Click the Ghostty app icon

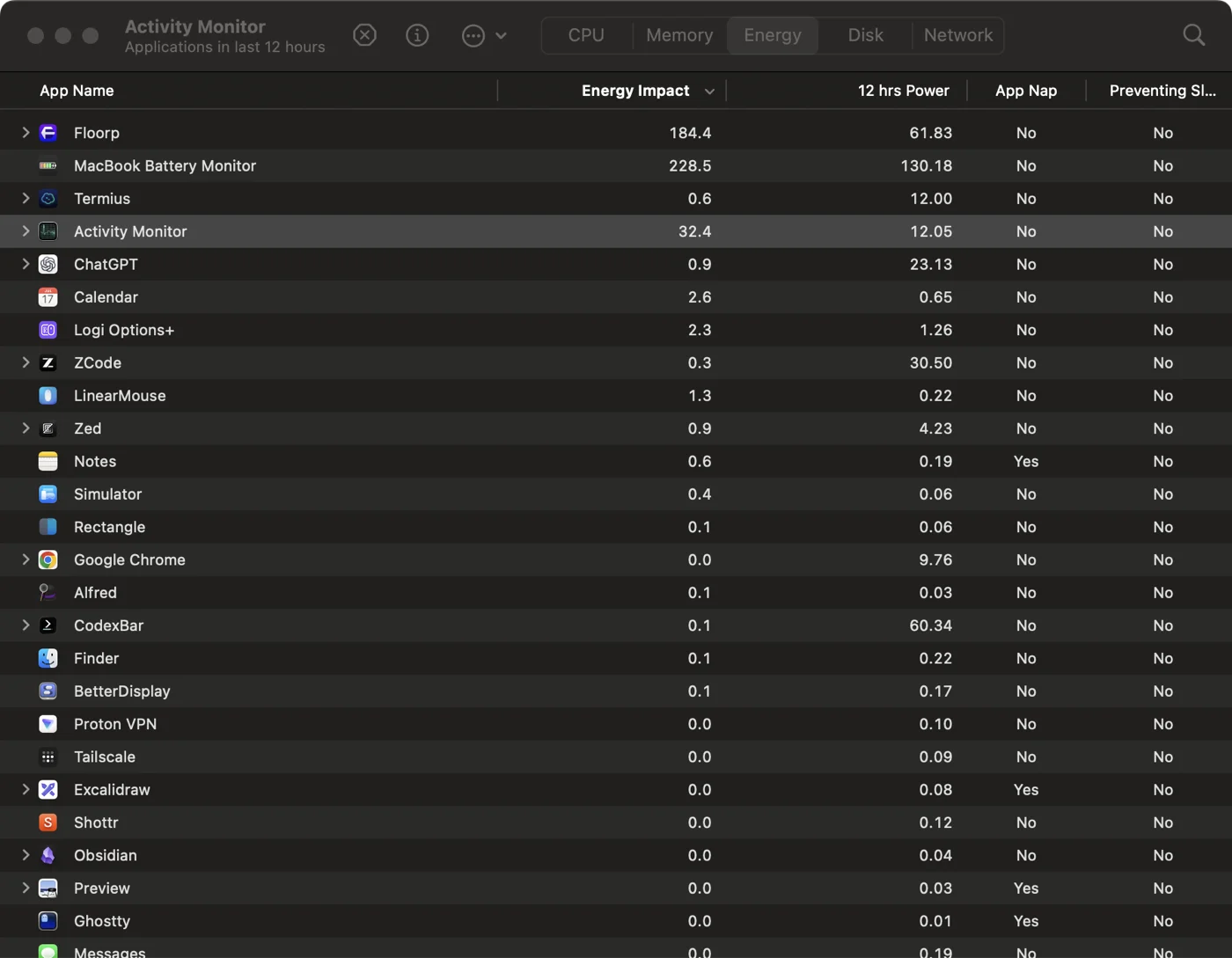pyautogui.click(x=48, y=921)
